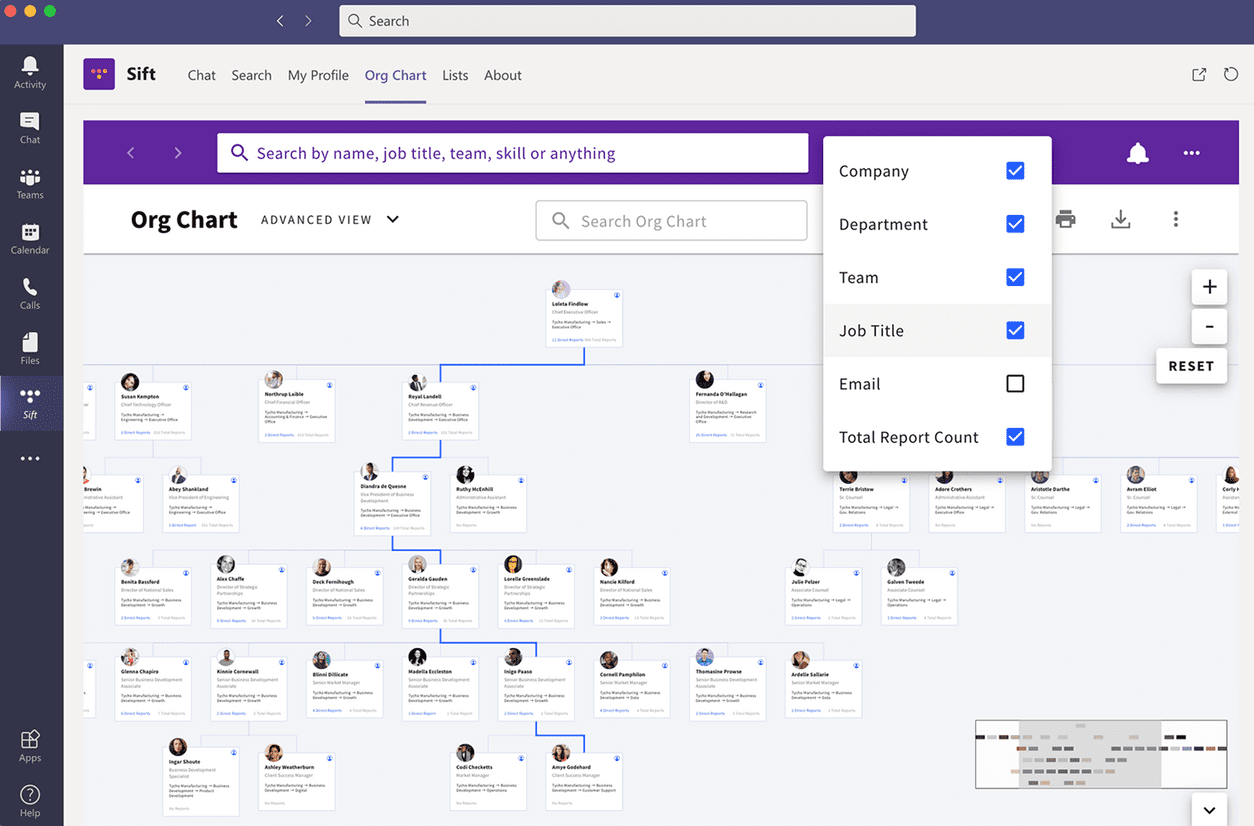Open the Activity feed in Teams sidebar
The width and height of the screenshot is (1254, 826).
(30, 70)
